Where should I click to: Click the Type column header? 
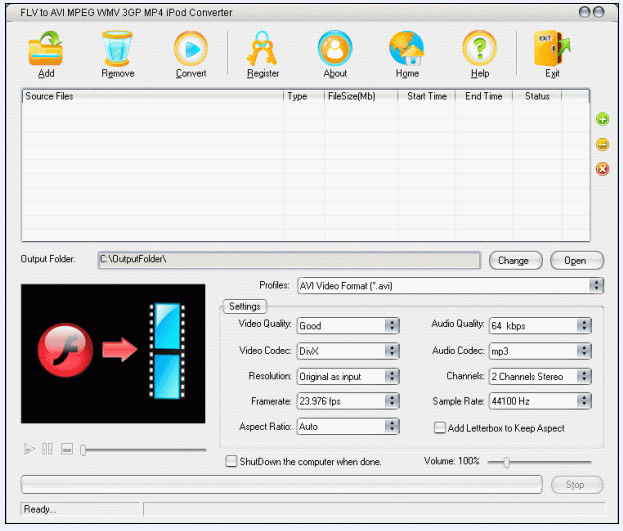(304, 96)
